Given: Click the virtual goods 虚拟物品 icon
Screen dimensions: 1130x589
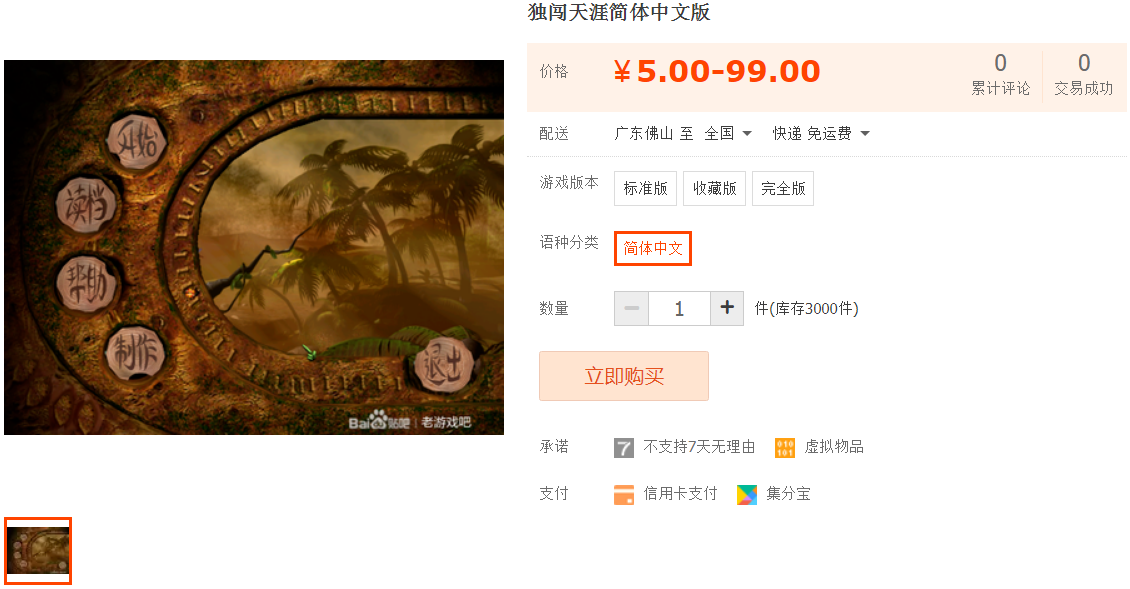Looking at the screenshot, I should coord(785,448).
